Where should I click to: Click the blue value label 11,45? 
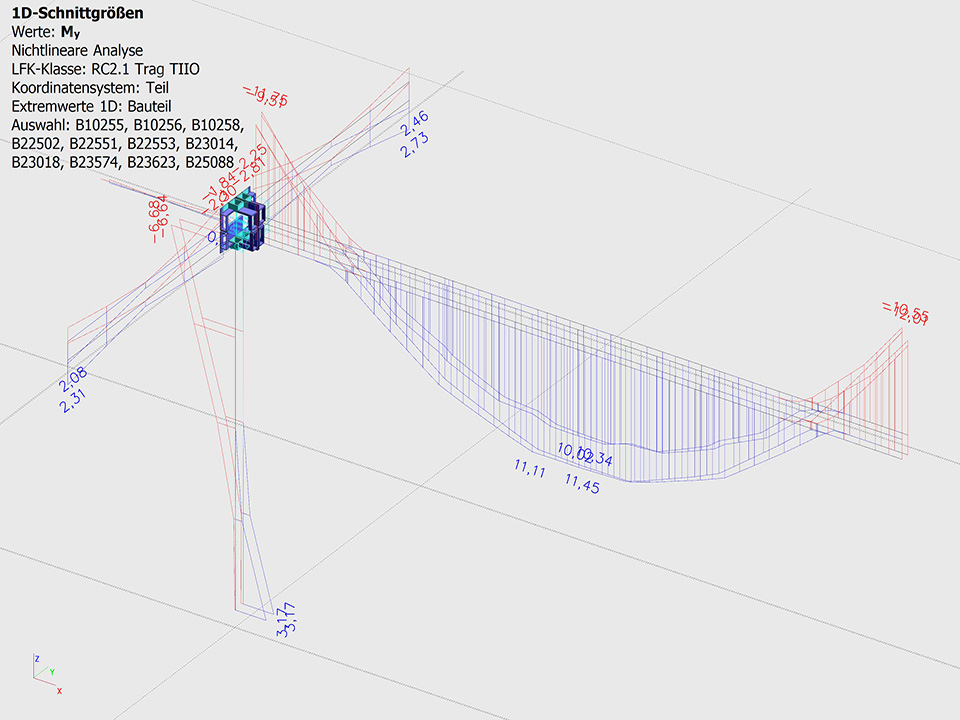pyautogui.click(x=581, y=482)
